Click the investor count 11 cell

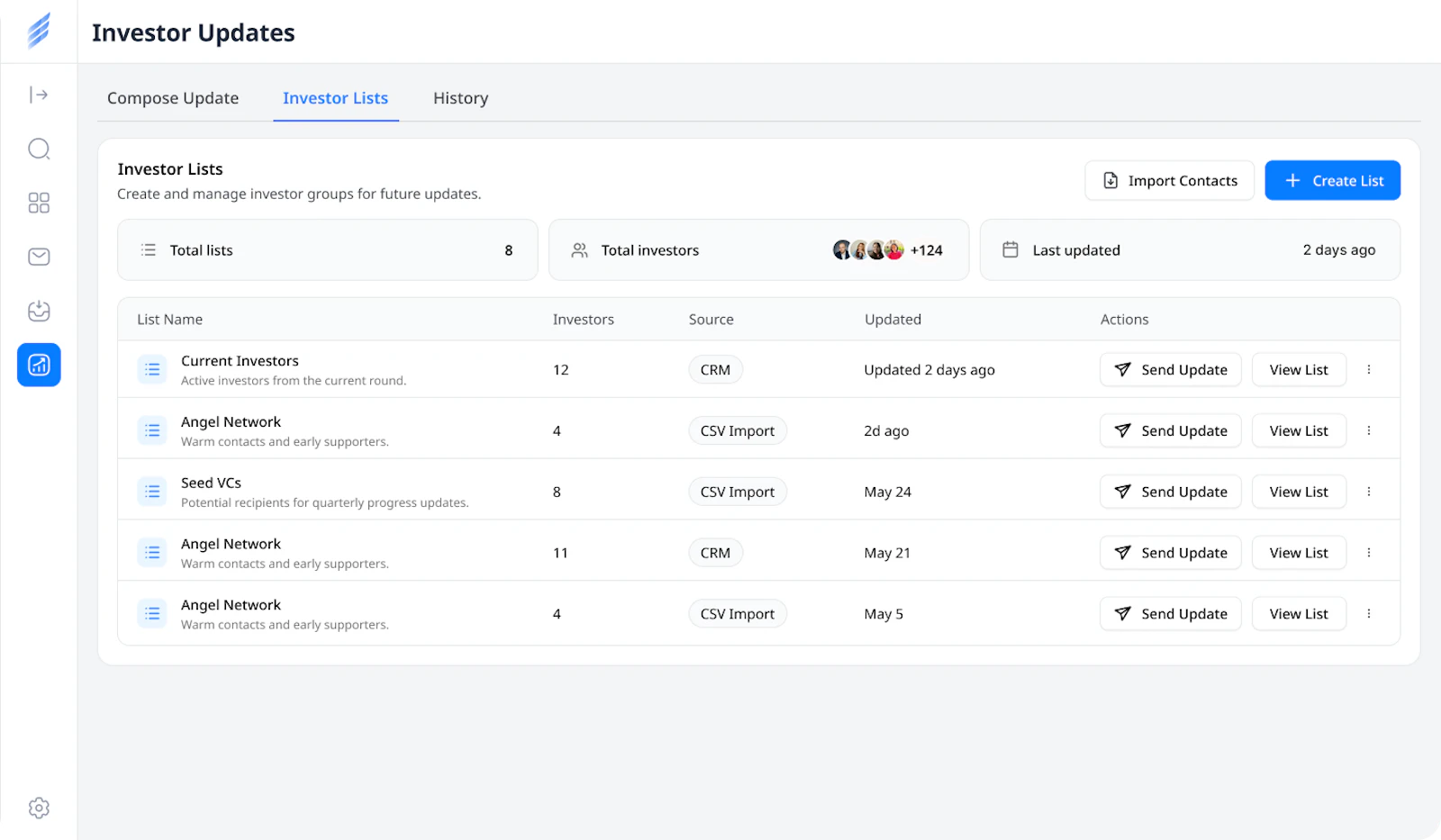[560, 553]
